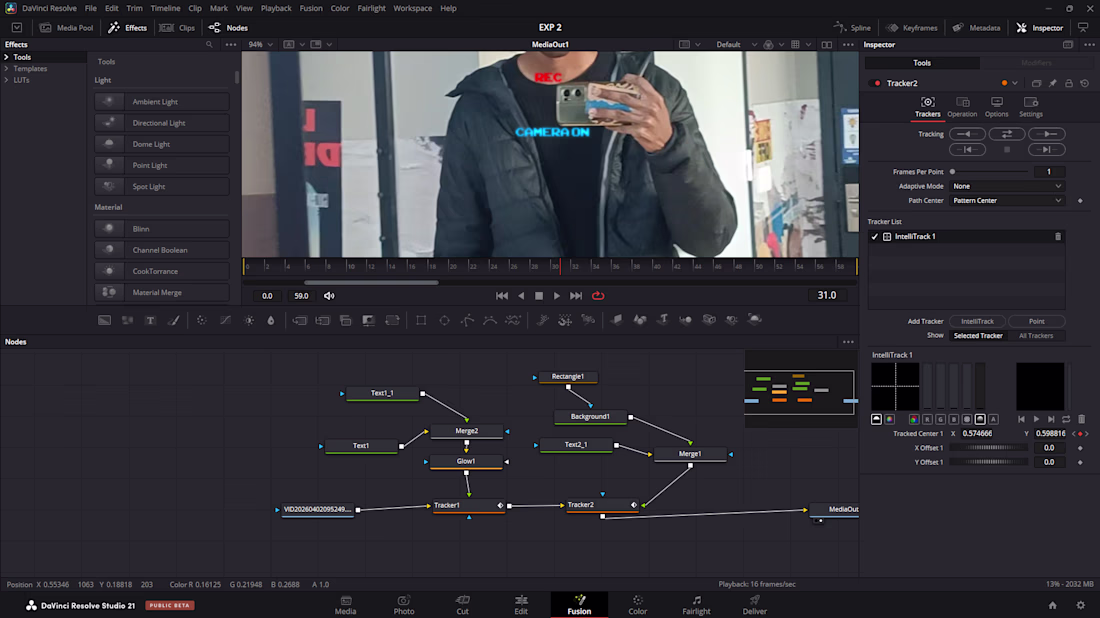The height and width of the screenshot is (618, 1100).
Task: Select the Background tool in the Fusion toolbar
Action: click(x=104, y=320)
